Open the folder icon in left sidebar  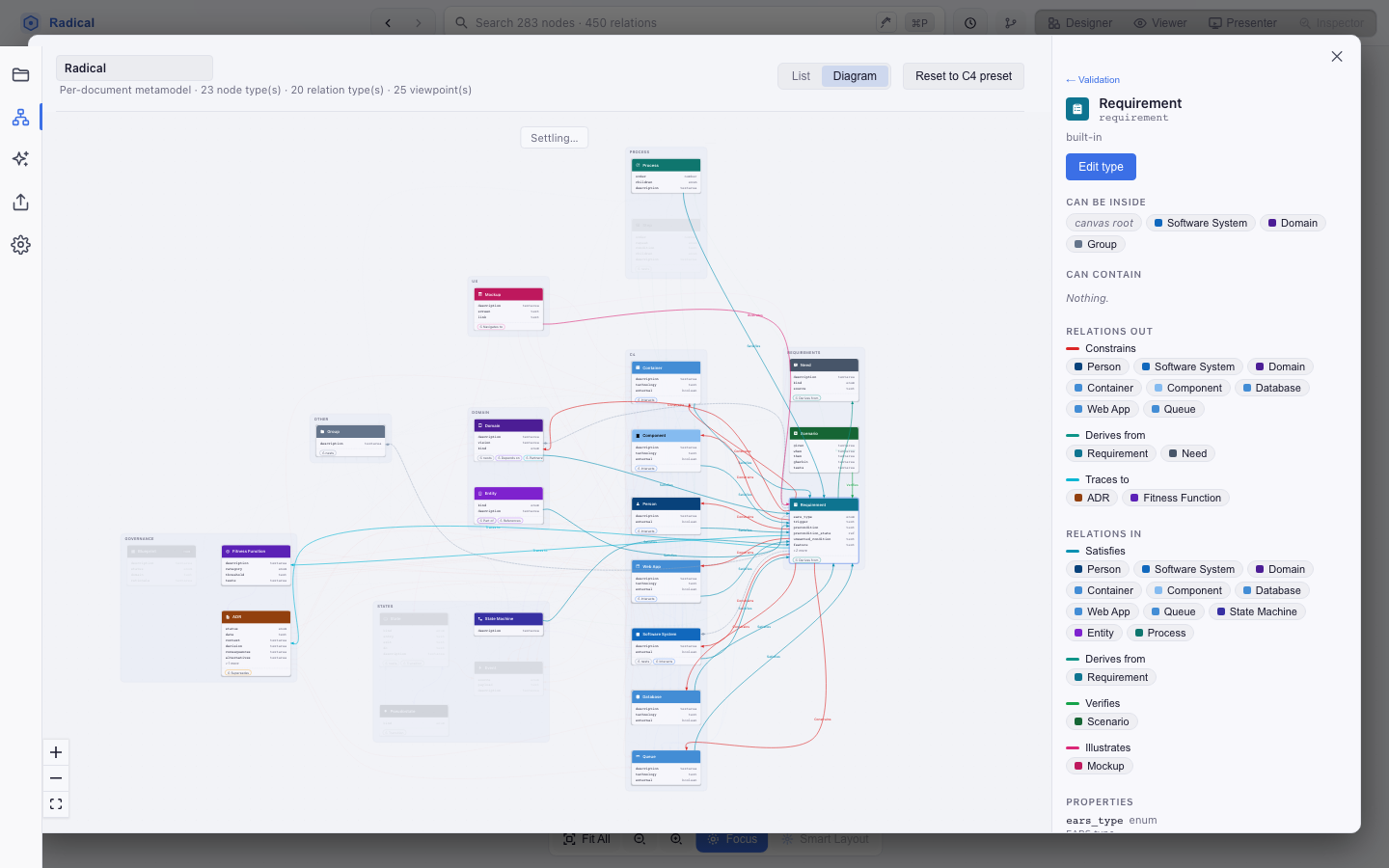(20, 75)
